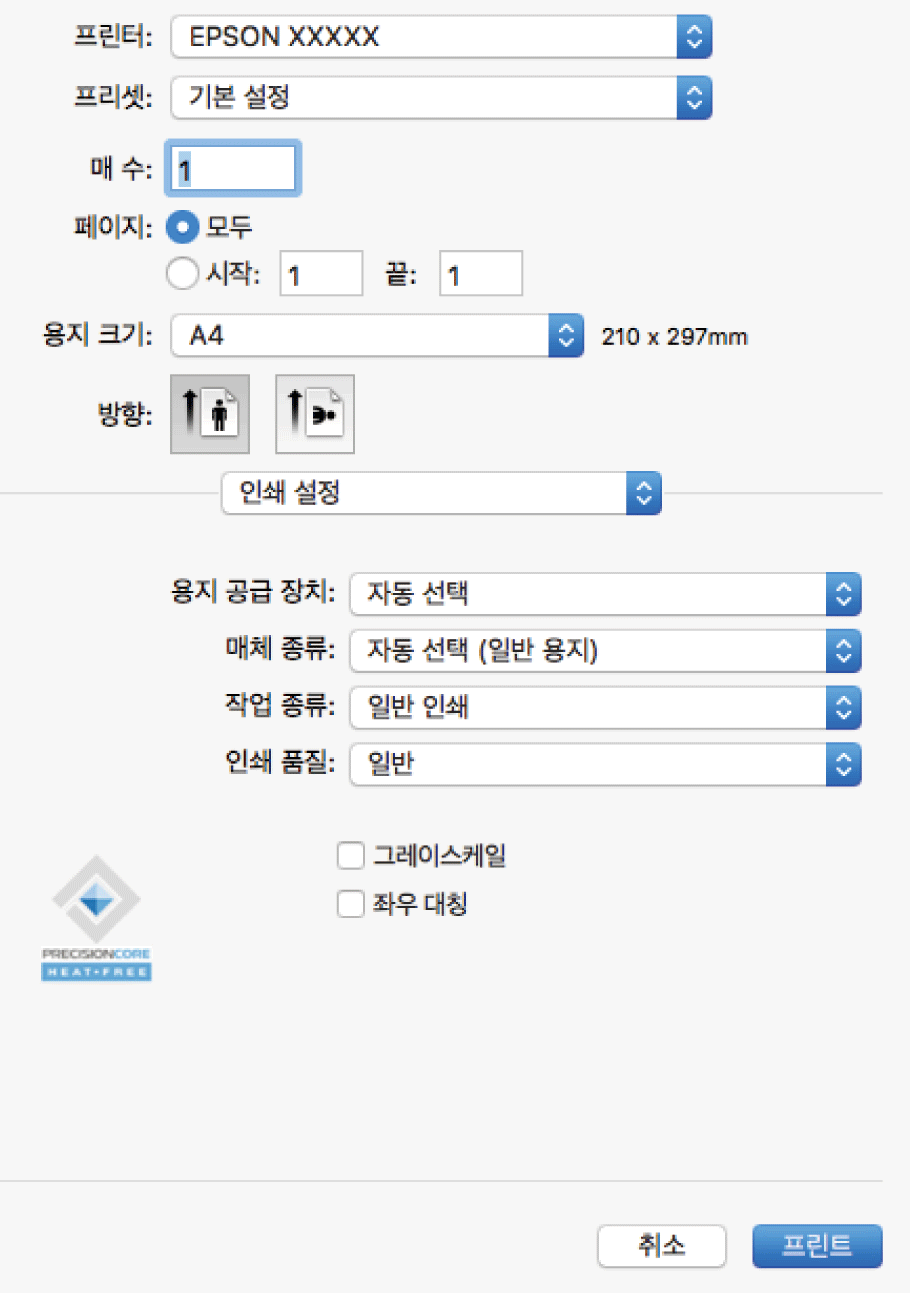Open the 프린터 EPSON XXXXX dropdown

(x=441, y=39)
